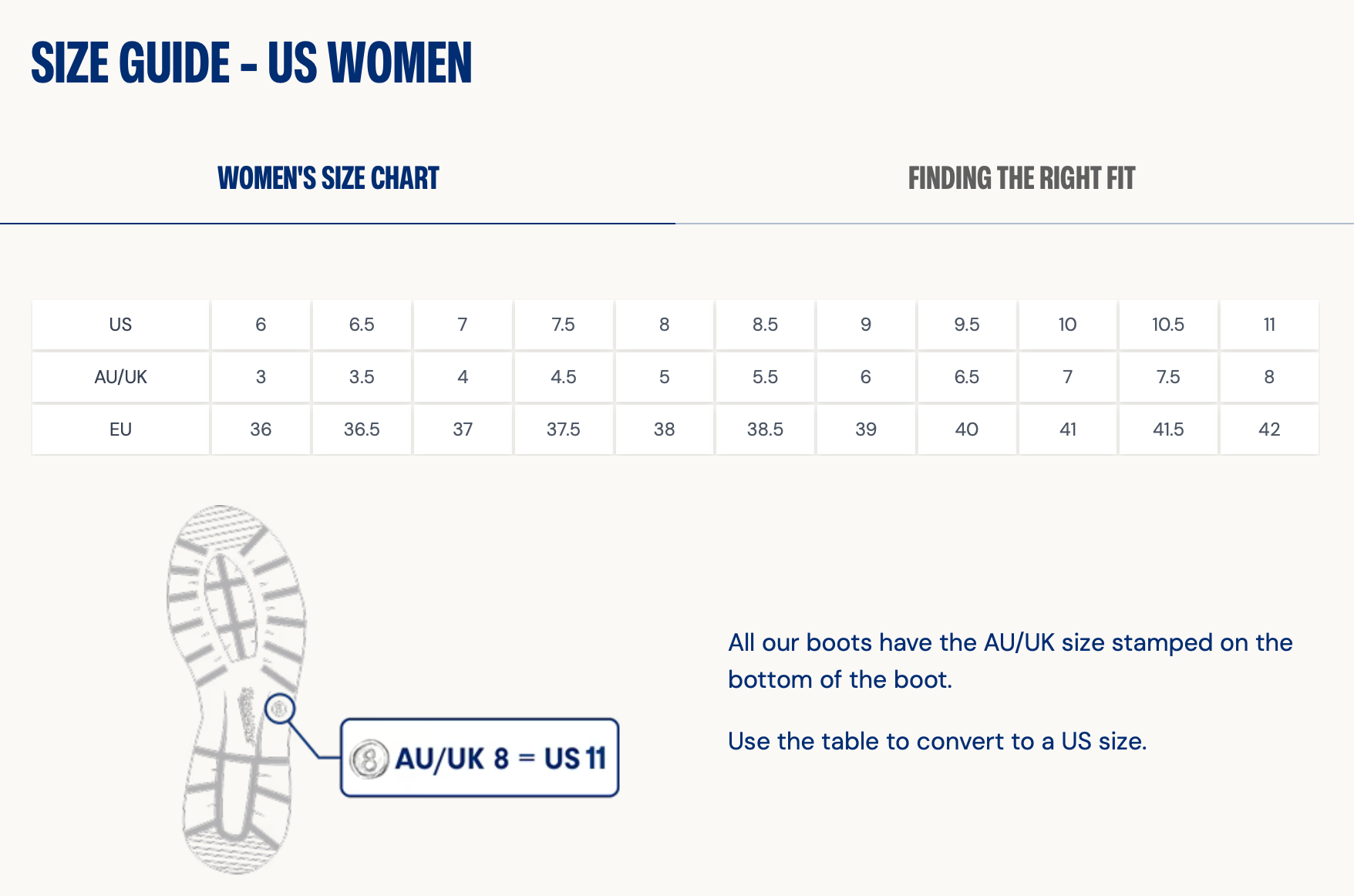Screen dimensions: 1354x896
Task: Click the AU/UK 8 = US 11 callout
Action: pos(480,758)
